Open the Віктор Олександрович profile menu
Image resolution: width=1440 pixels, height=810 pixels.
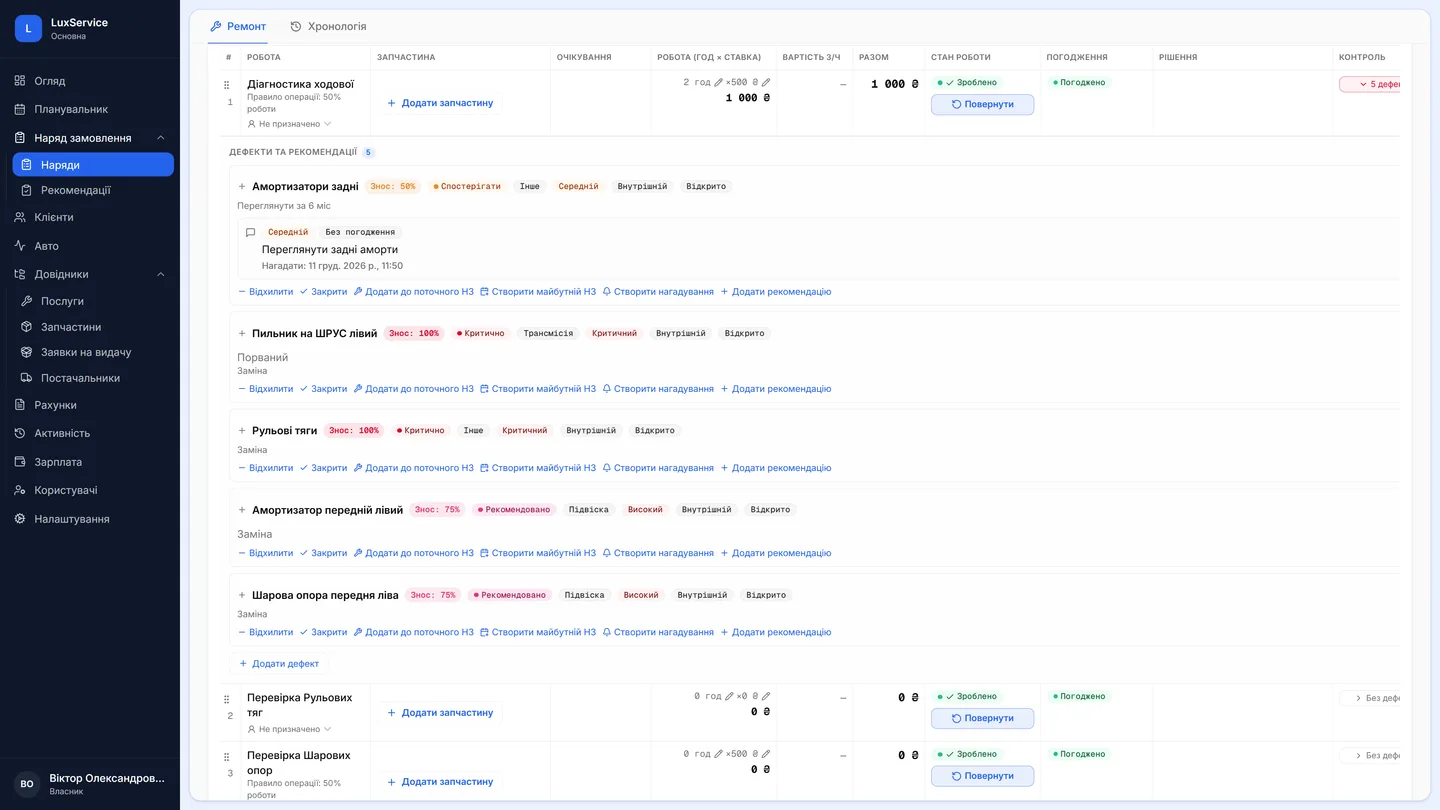click(x=90, y=784)
